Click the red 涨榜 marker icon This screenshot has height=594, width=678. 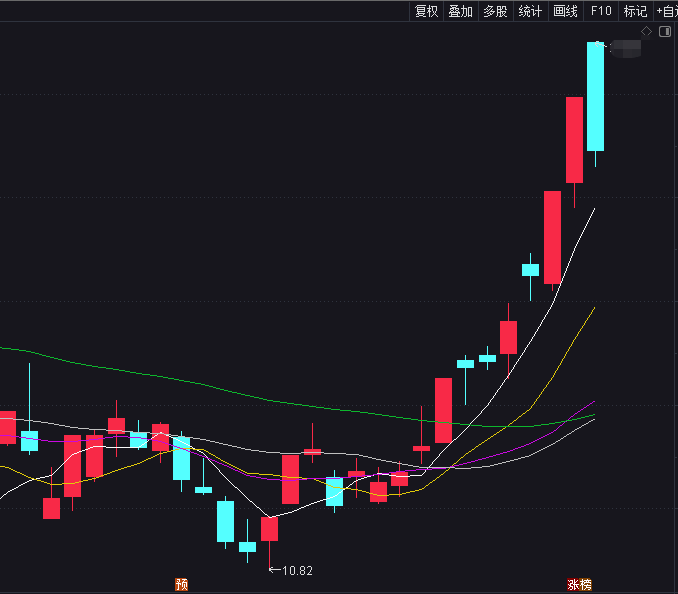coord(579,584)
